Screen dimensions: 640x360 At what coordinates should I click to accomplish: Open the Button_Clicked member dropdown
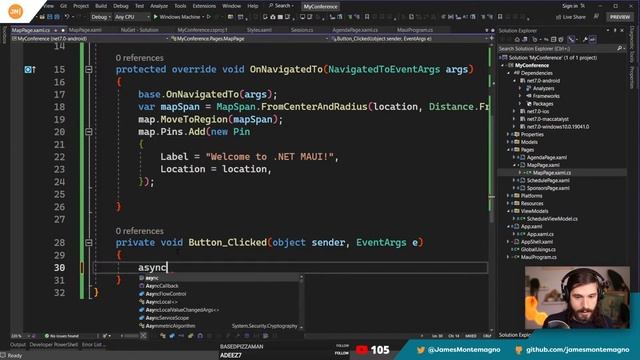409,39
